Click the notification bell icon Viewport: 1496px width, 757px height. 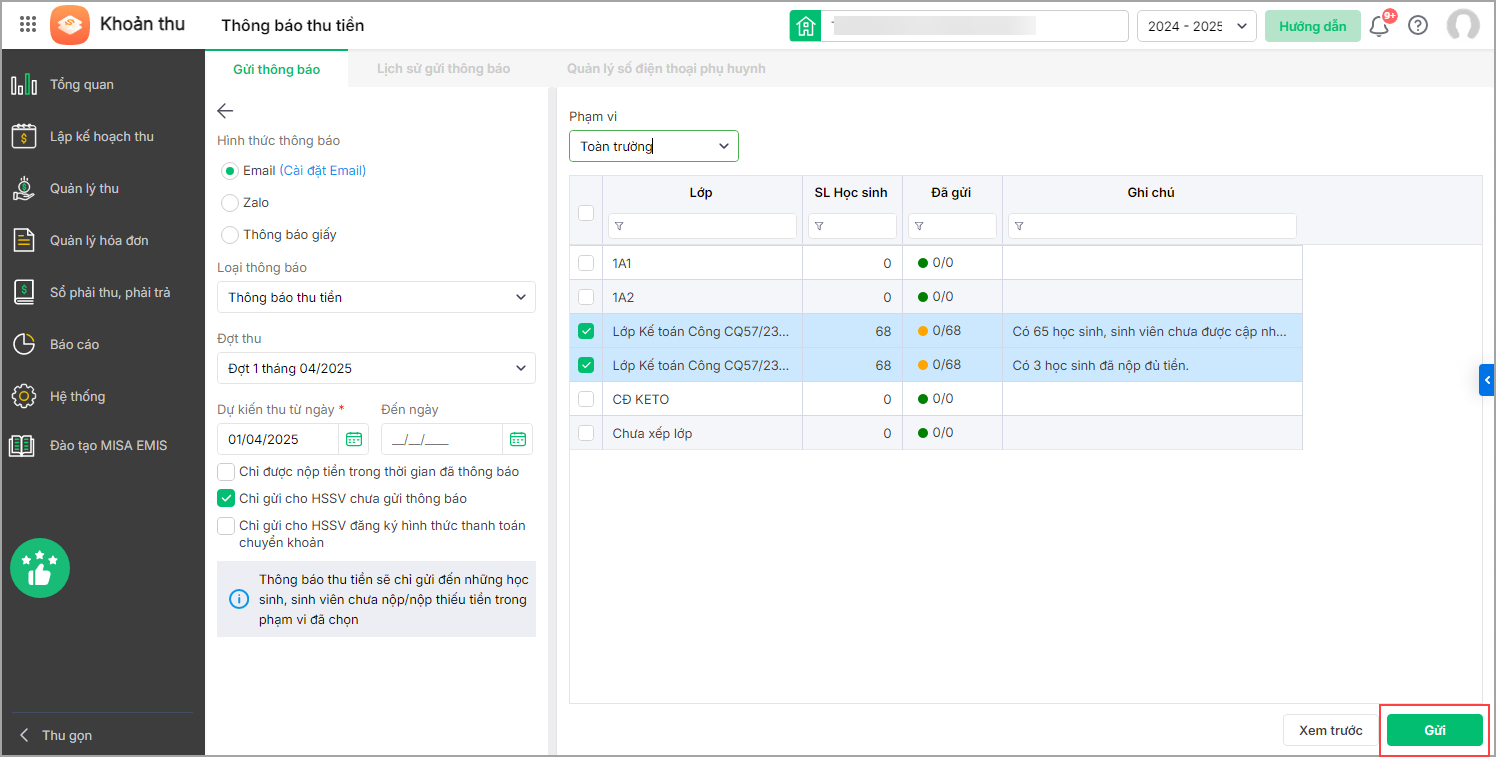[x=1379, y=26]
